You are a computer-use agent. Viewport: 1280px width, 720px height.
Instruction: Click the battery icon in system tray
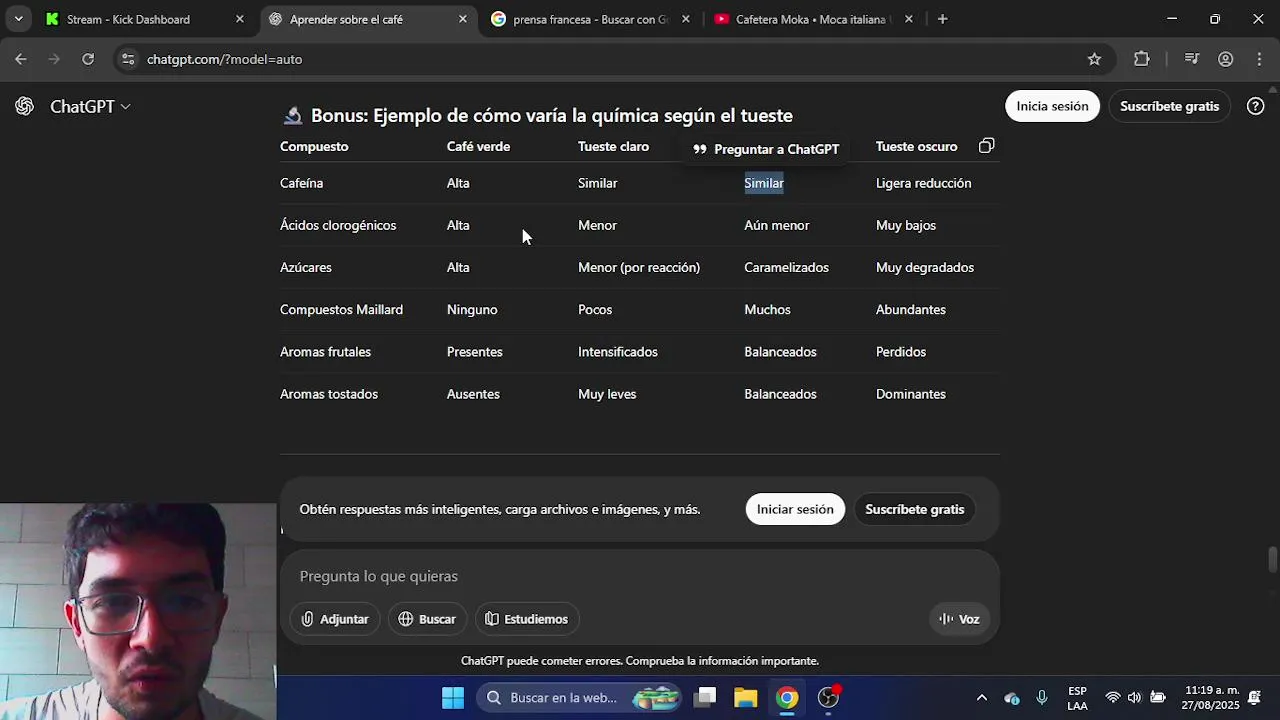click(1158, 698)
